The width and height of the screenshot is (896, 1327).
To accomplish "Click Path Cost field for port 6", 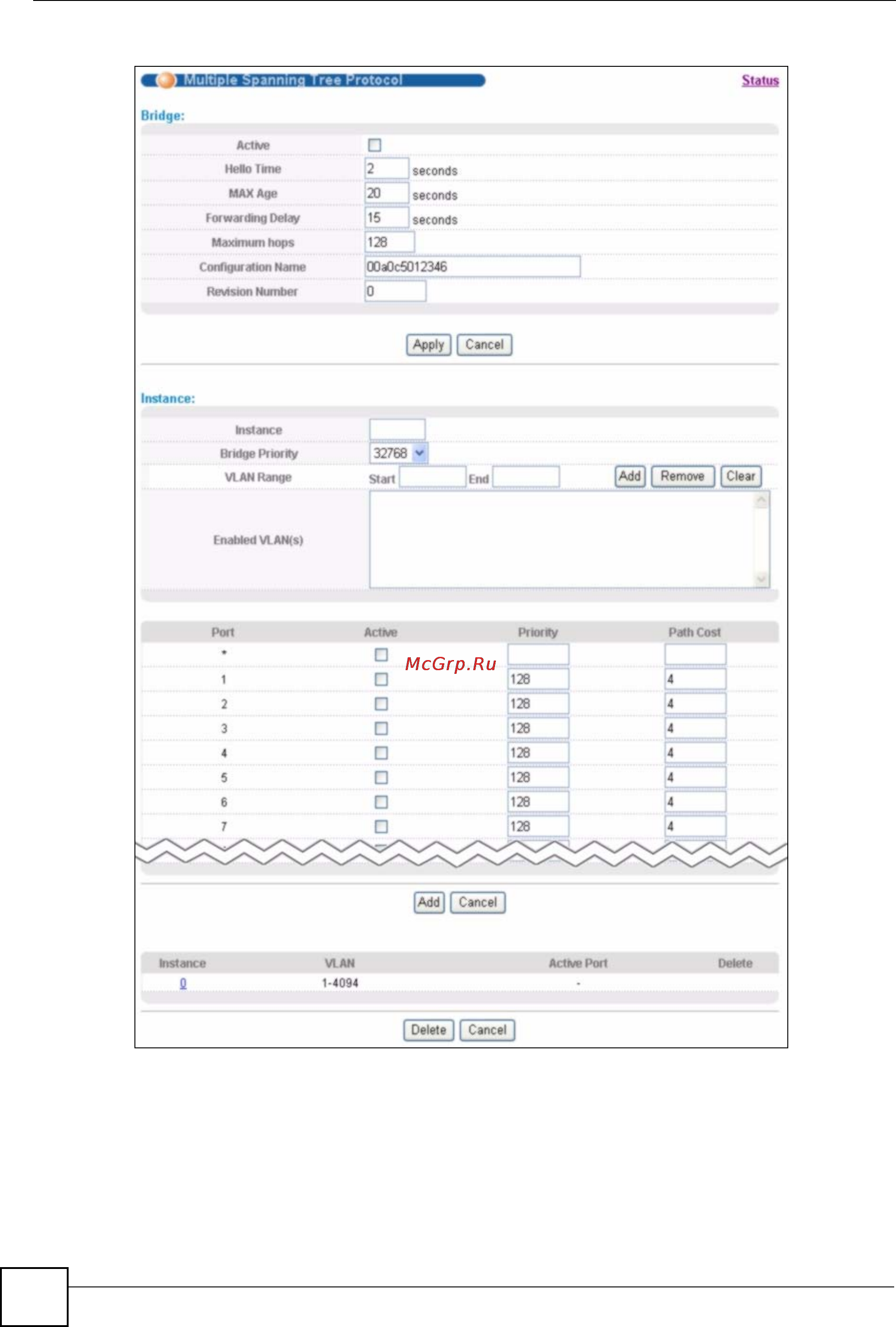I will pos(695,802).
